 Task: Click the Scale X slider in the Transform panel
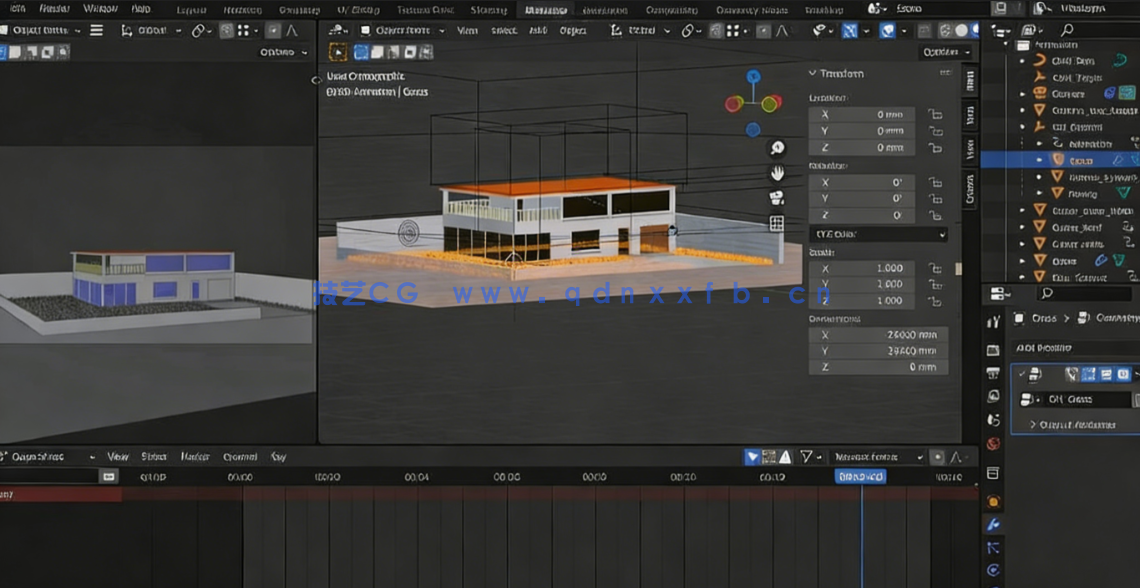coord(862,268)
